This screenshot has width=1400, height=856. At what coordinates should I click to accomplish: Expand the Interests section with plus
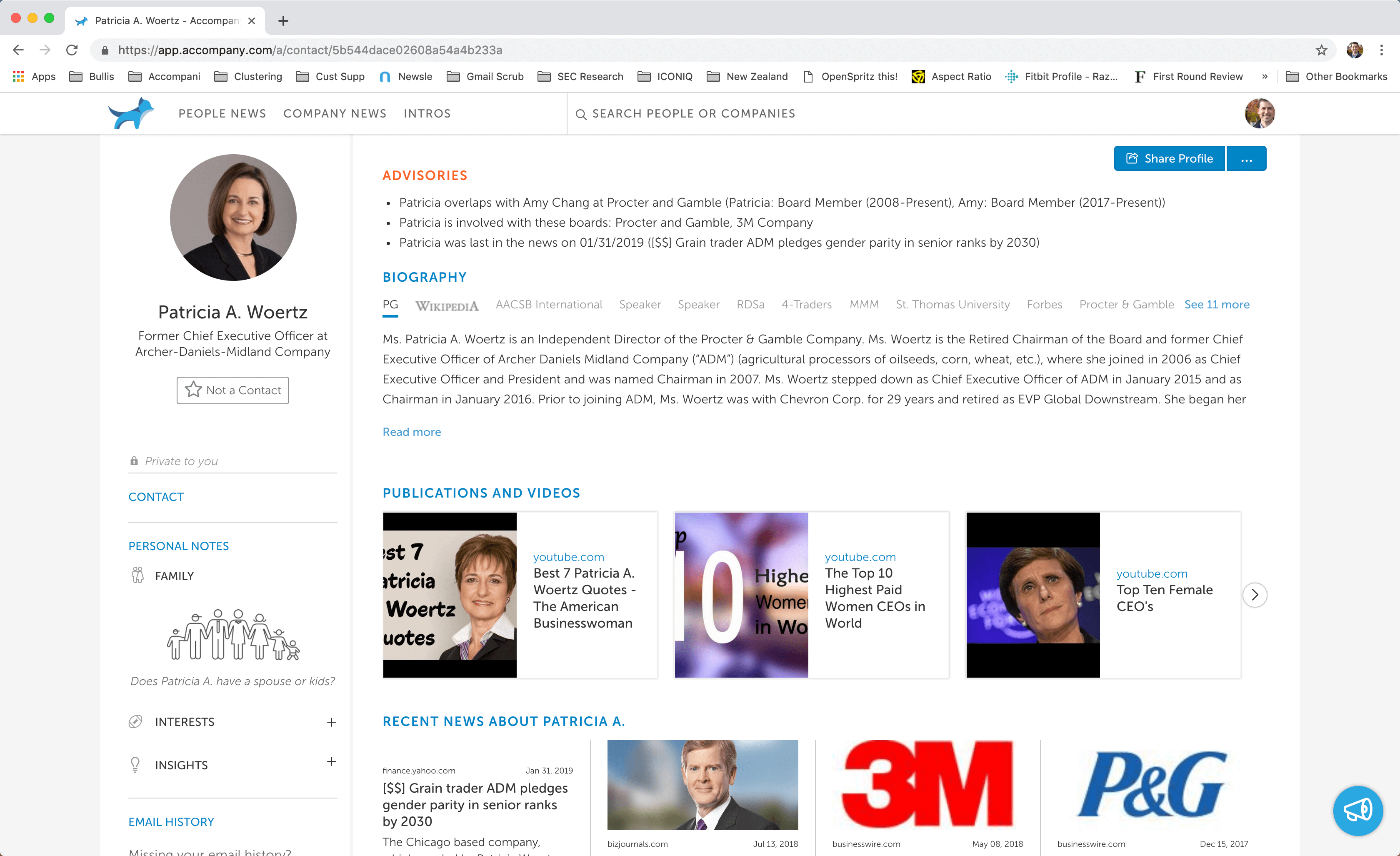(331, 722)
